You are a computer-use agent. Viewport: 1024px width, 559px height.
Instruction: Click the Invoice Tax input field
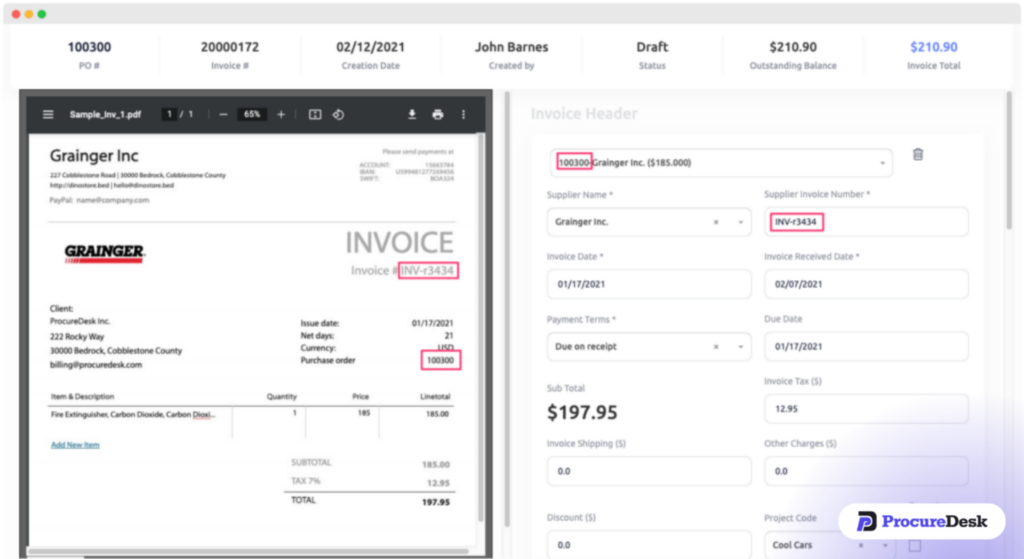[x=865, y=409]
